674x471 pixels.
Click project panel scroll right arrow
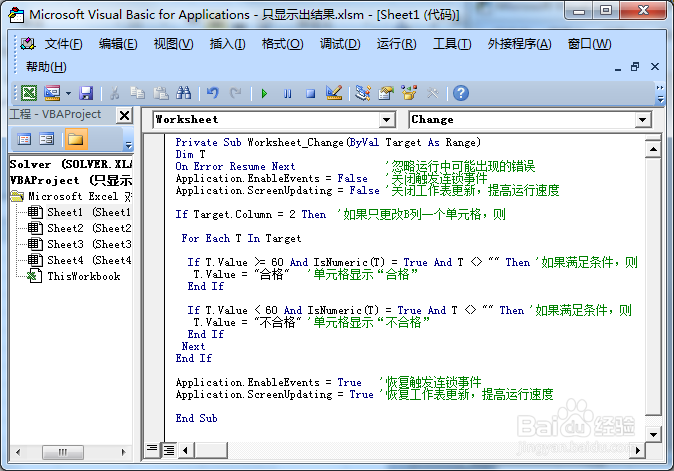[124, 452]
